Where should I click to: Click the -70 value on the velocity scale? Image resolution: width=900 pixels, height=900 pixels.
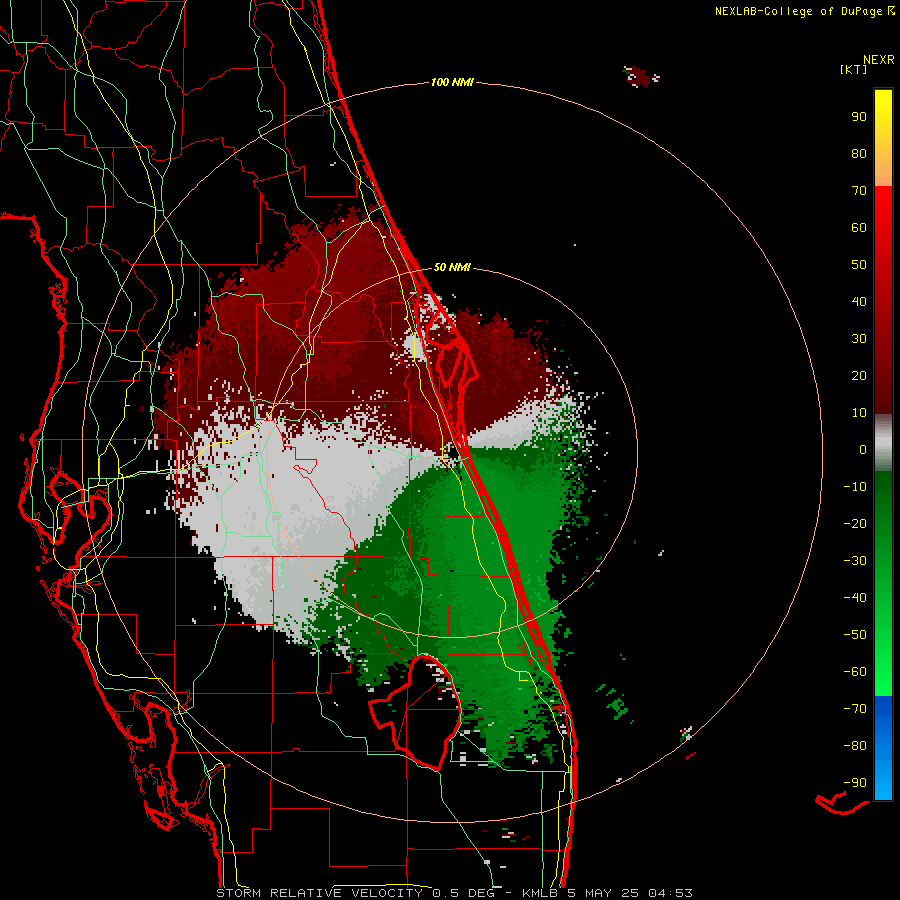[855, 709]
